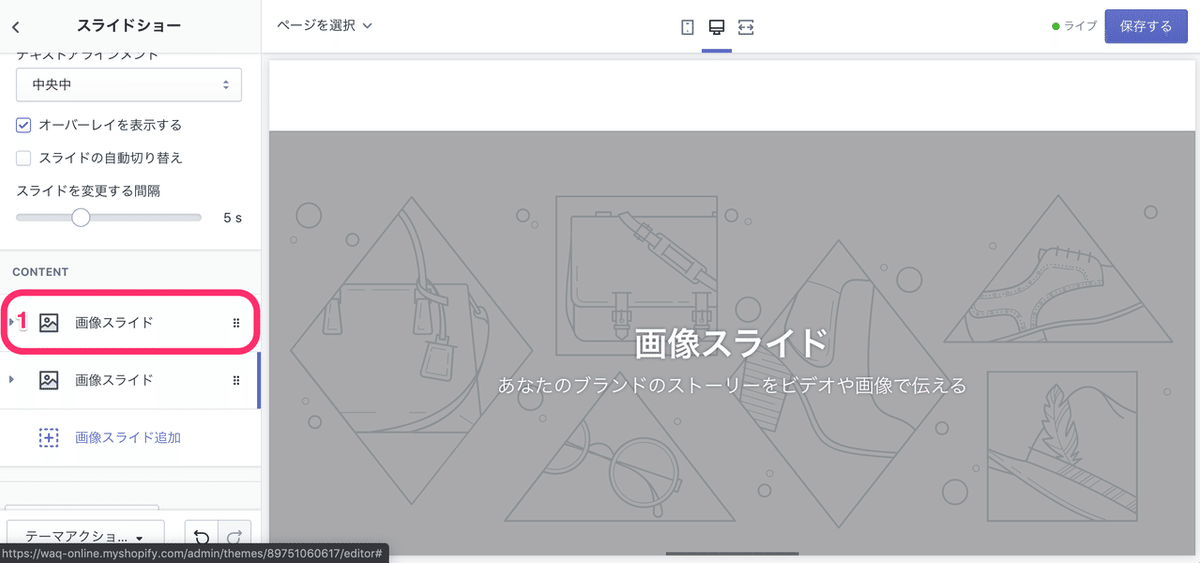Click the image icon of the first 画像スライド row

click(48, 322)
